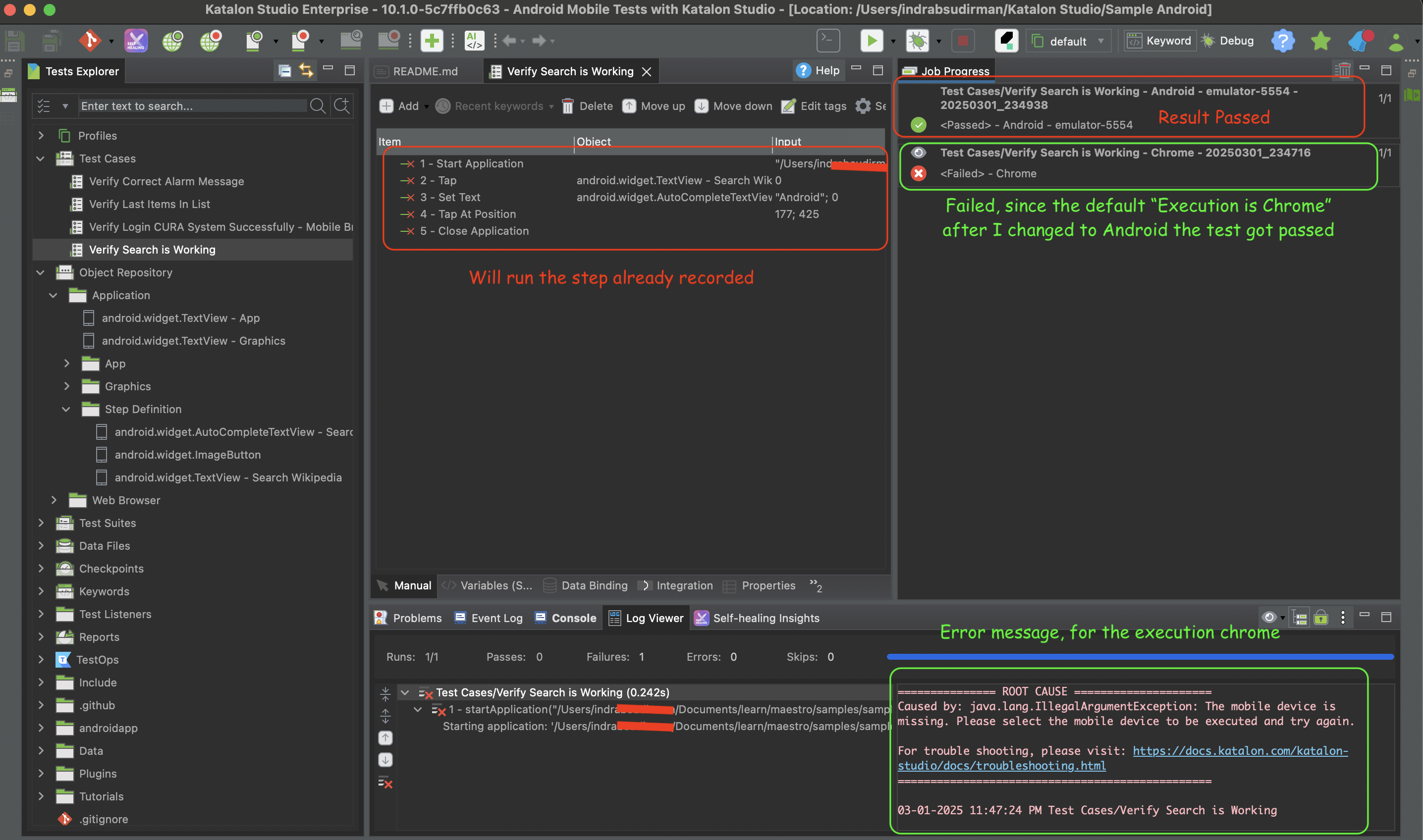
Task: Click the Debug bug run icon
Action: (917, 41)
